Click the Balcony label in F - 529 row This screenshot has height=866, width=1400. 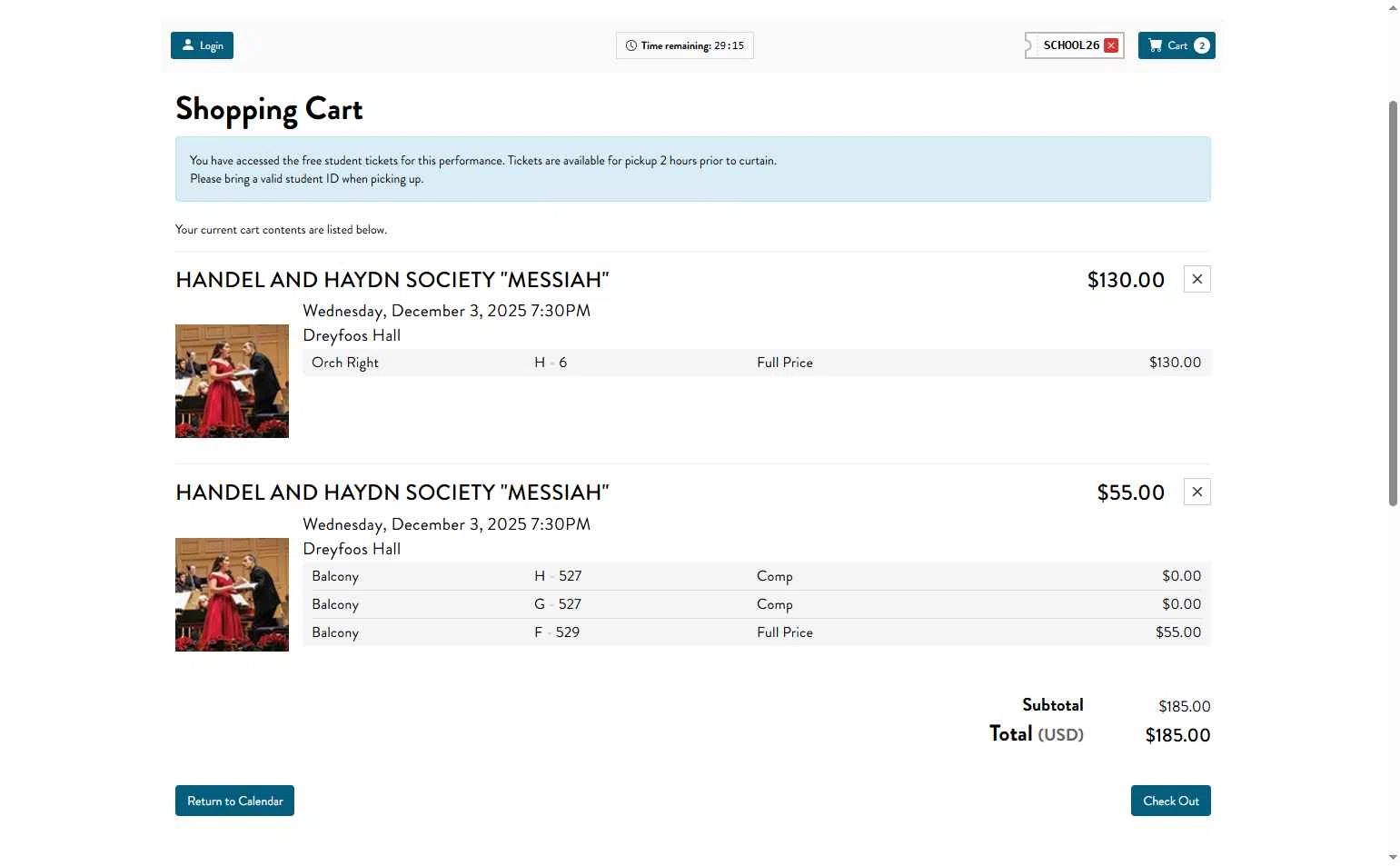[335, 632]
